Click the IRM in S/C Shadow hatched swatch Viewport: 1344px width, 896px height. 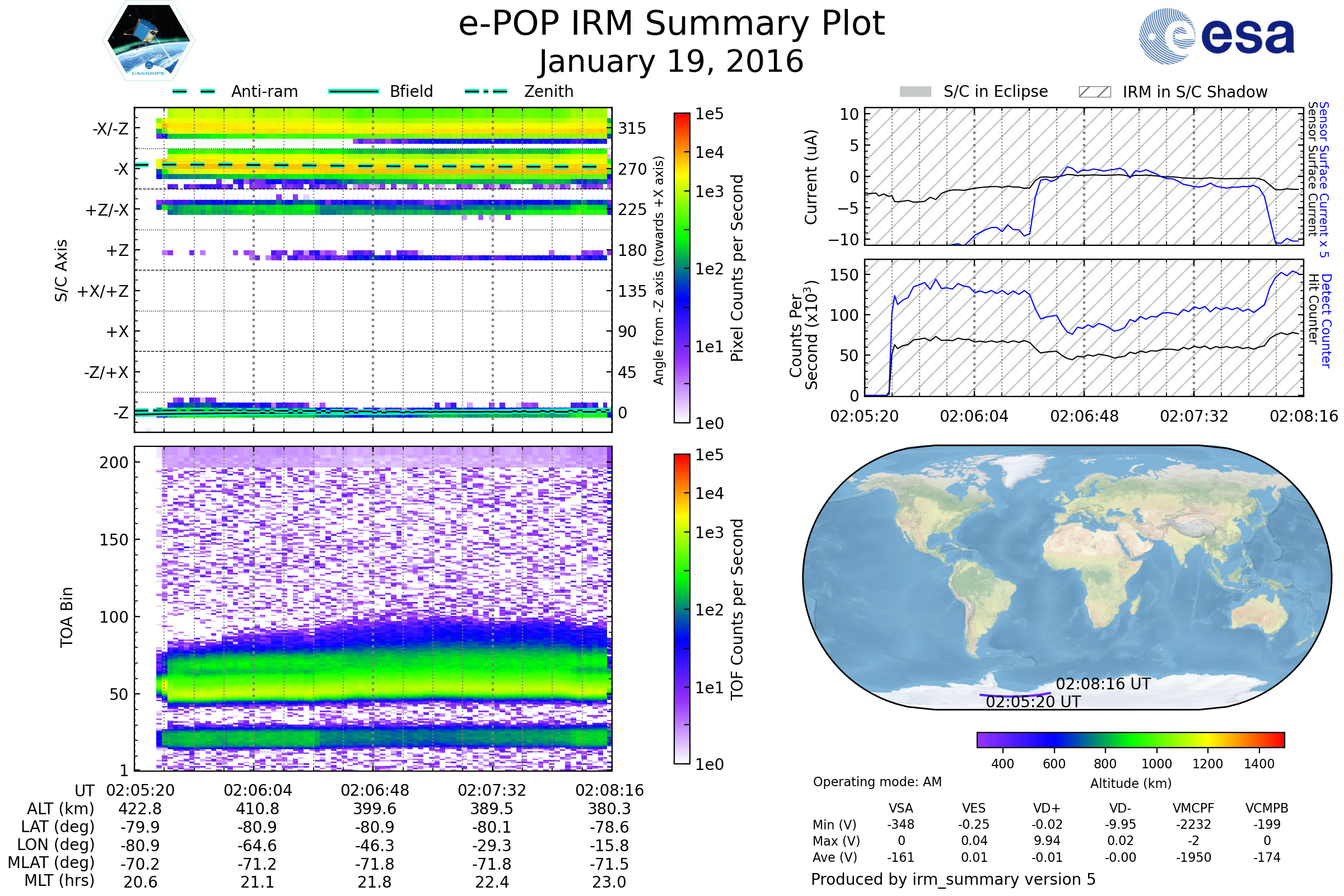[x=1094, y=92]
